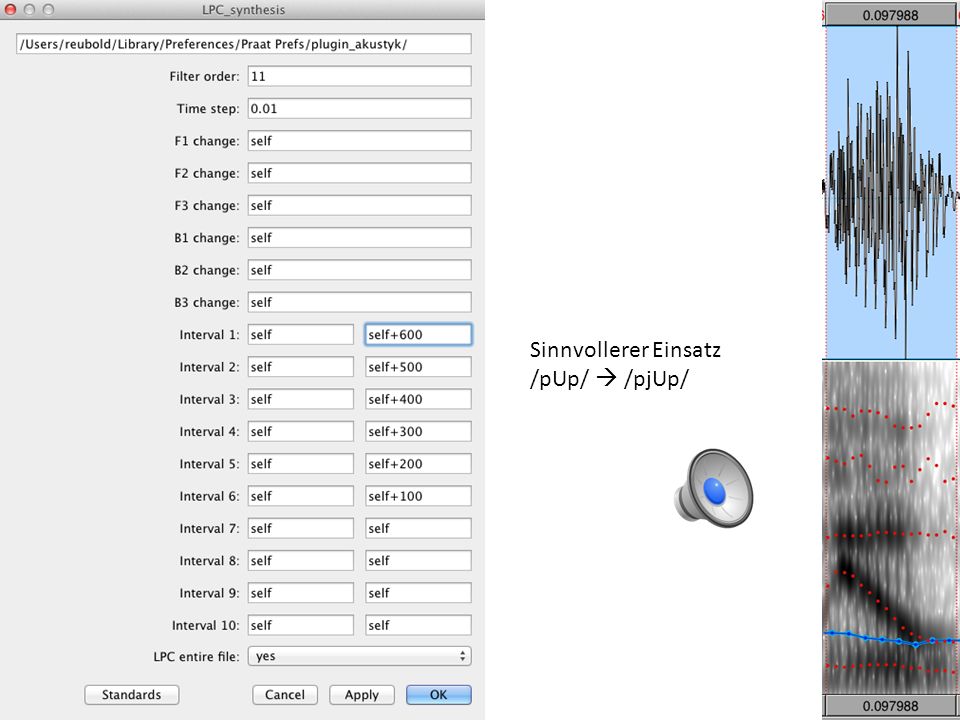Click Interval 10 second field
Image resolution: width=960 pixels, height=720 pixels.
click(418, 626)
